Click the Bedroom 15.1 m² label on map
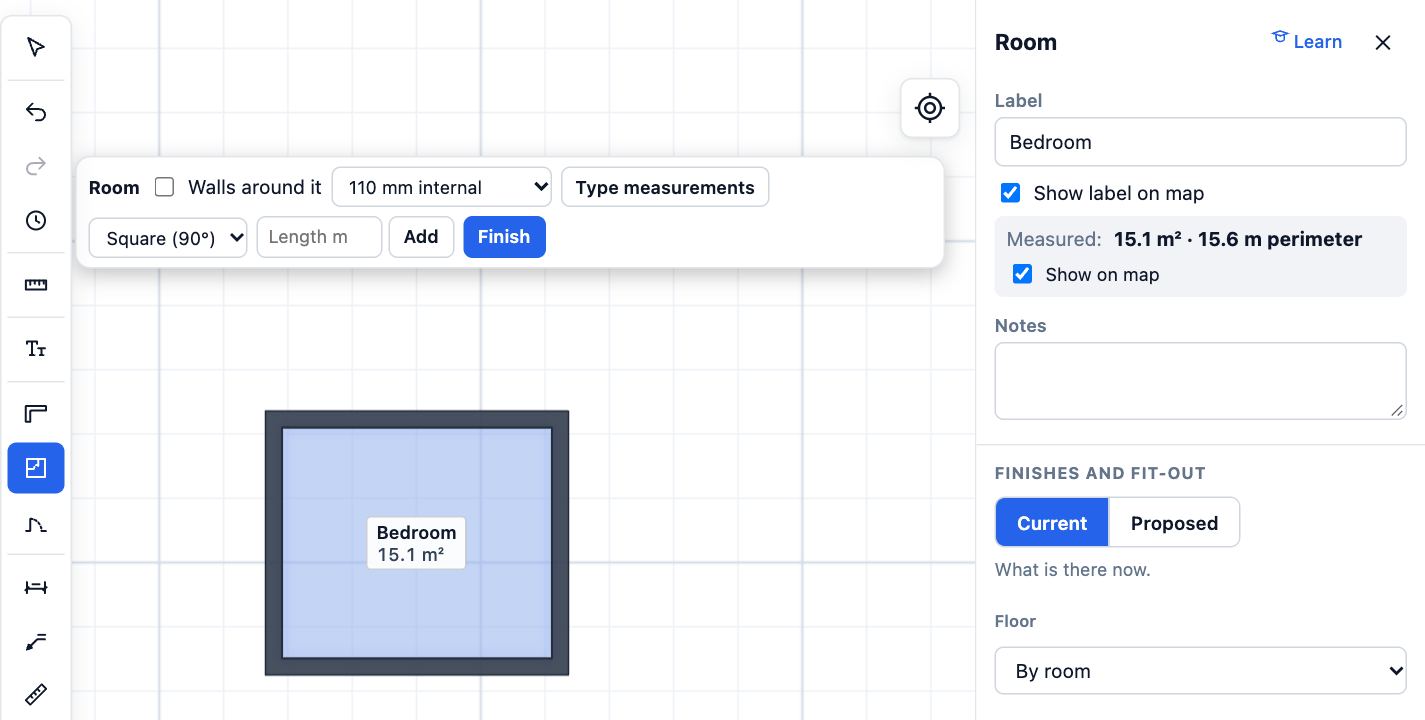1425x720 pixels. coord(416,543)
